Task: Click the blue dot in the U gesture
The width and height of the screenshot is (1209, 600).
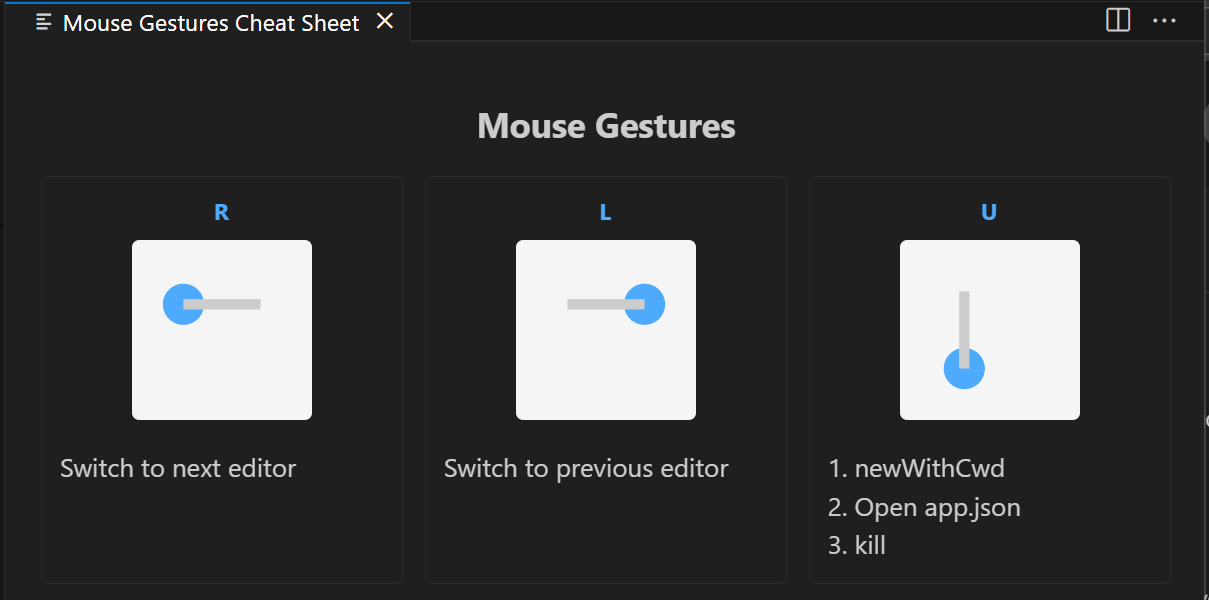Action: point(964,369)
